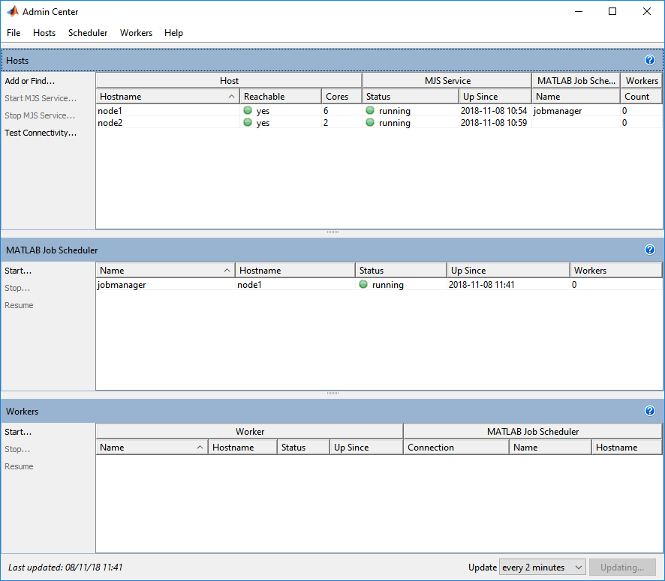Image resolution: width=665 pixels, height=581 pixels.
Task: Click the Workers panel help icon
Action: 649,410
